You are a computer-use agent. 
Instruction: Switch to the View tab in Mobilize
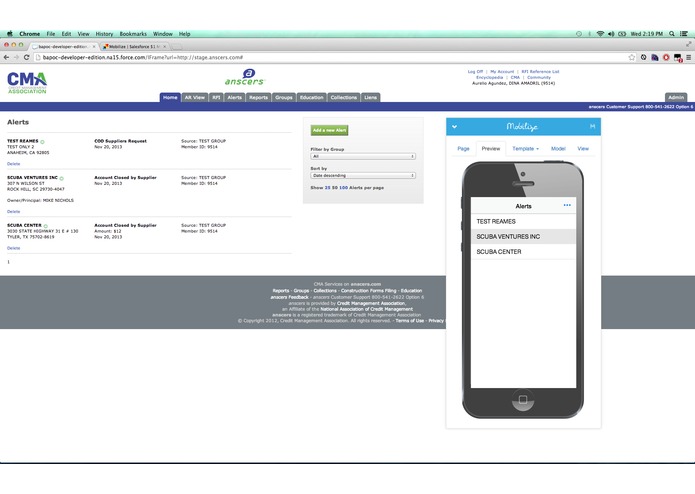click(x=583, y=149)
